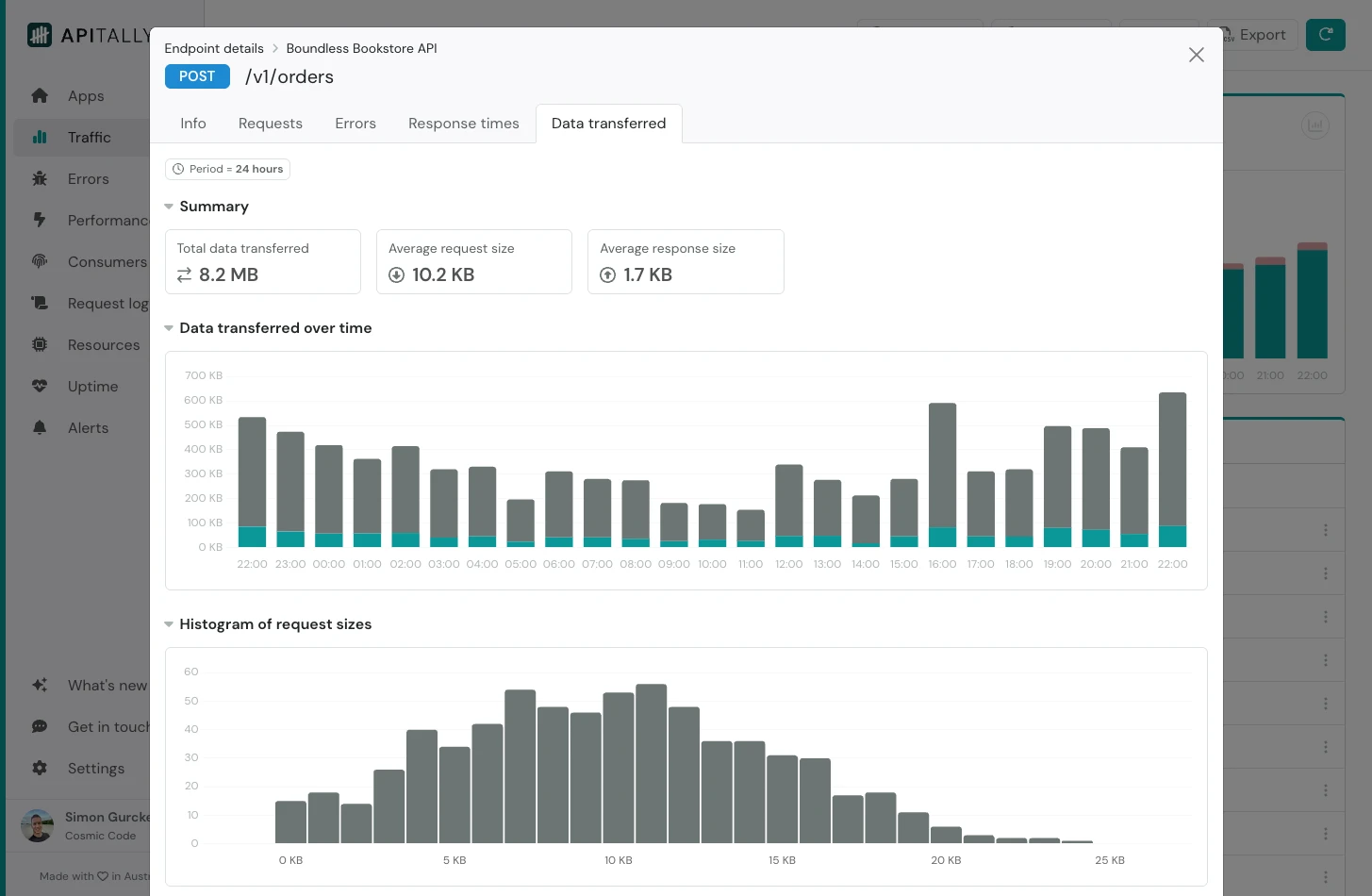Open the Traffic section in the sidebar
The height and width of the screenshot is (896, 1372).
pos(40,137)
